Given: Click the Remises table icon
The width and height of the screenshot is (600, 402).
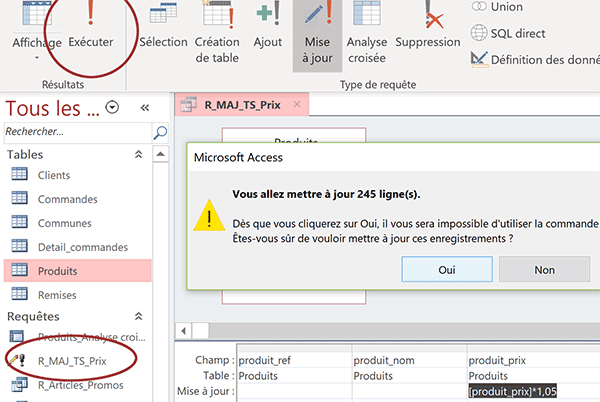Looking at the screenshot, I should pos(20,294).
